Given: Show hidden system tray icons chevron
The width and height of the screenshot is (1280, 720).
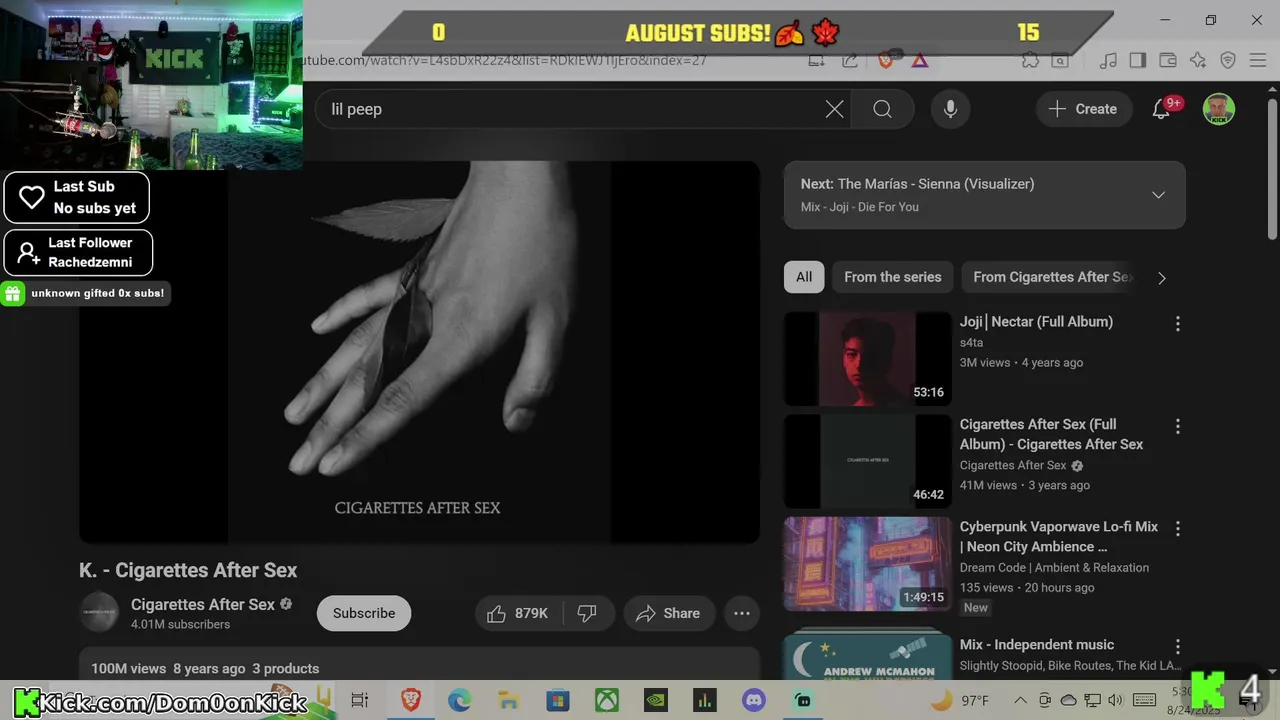Looking at the screenshot, I should click(1020, 700).
